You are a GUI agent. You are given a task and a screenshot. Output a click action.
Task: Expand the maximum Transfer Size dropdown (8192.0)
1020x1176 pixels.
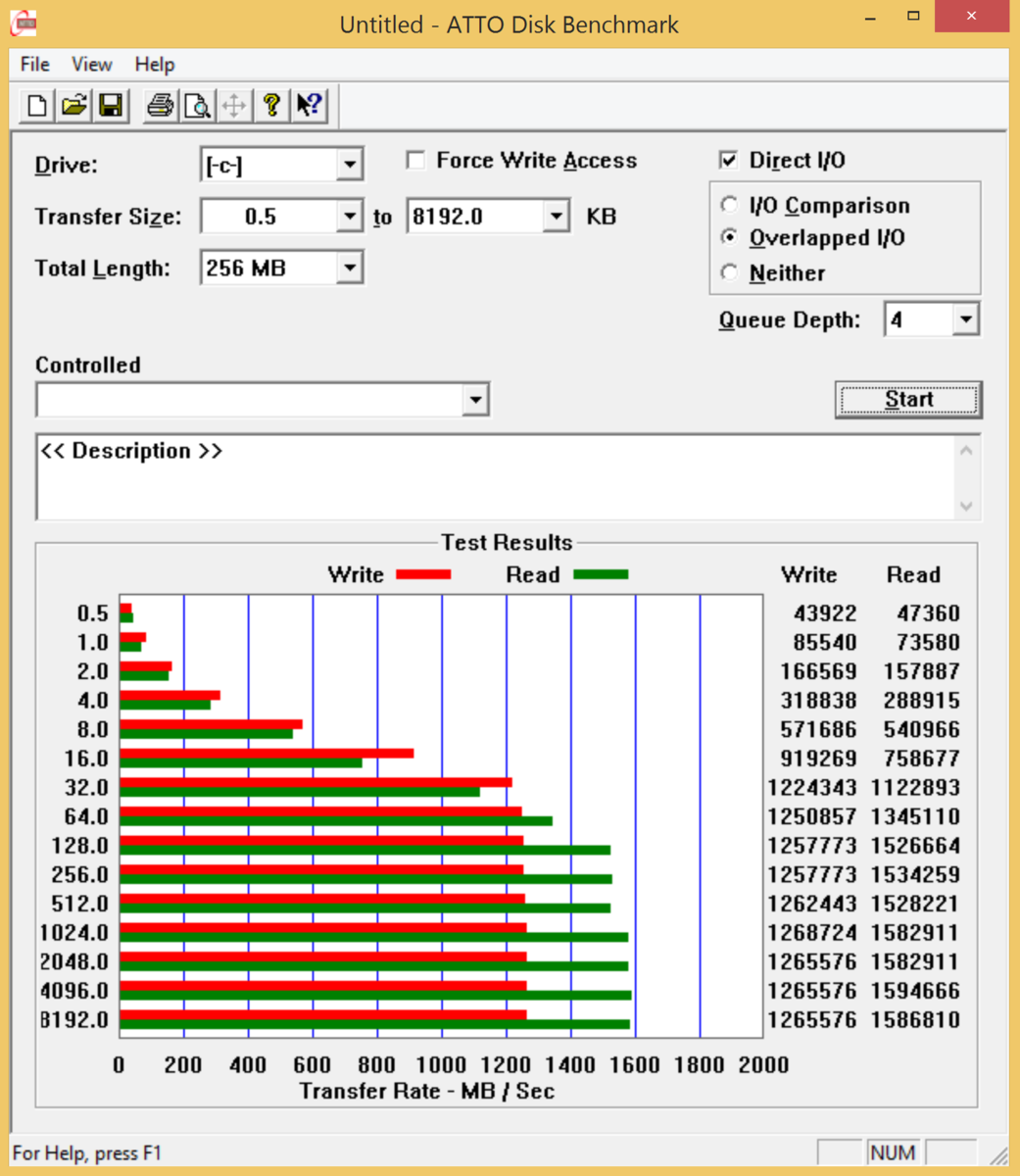click(556, 217)
